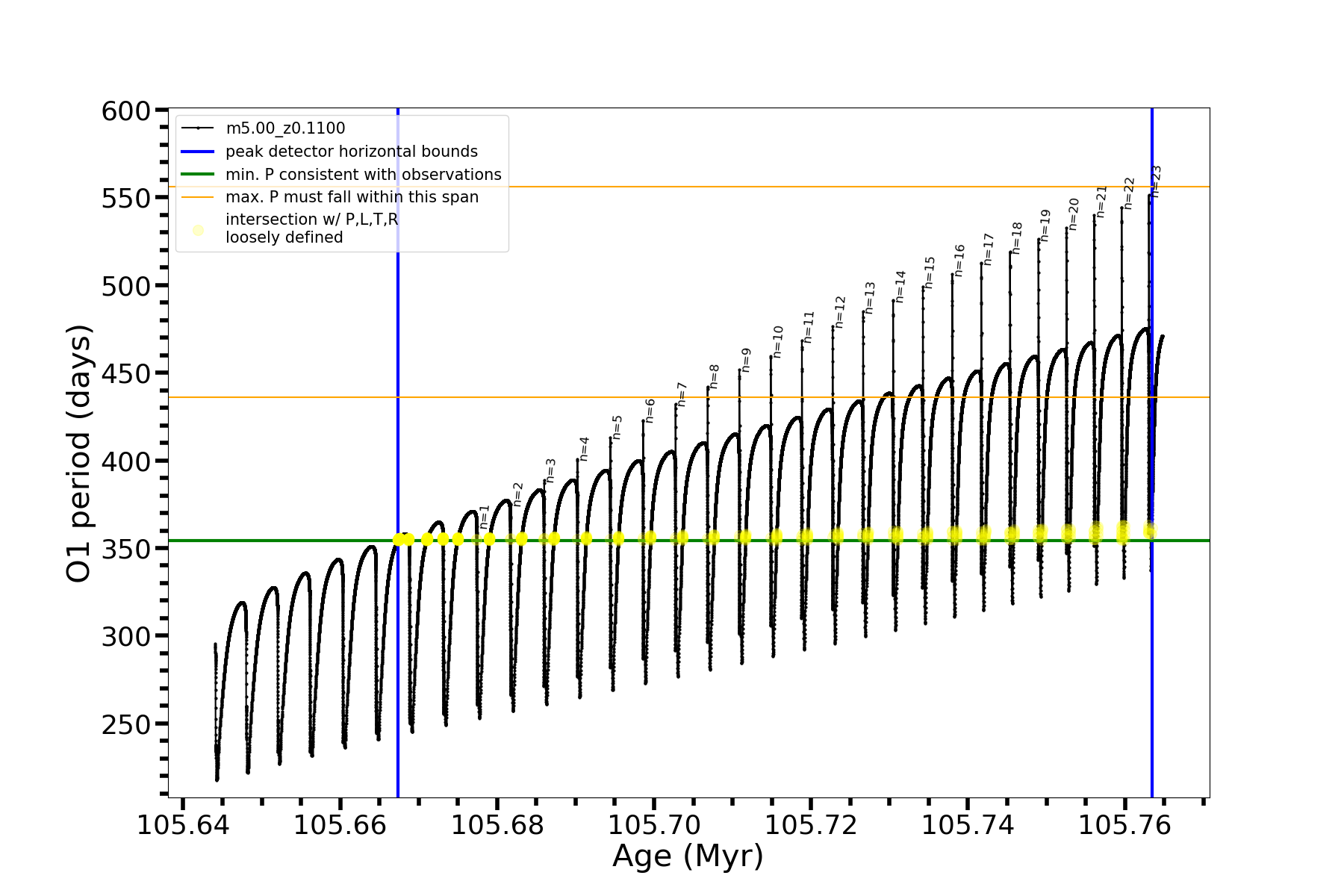Click the n=7 peak annotation

(x=682, y=394)
